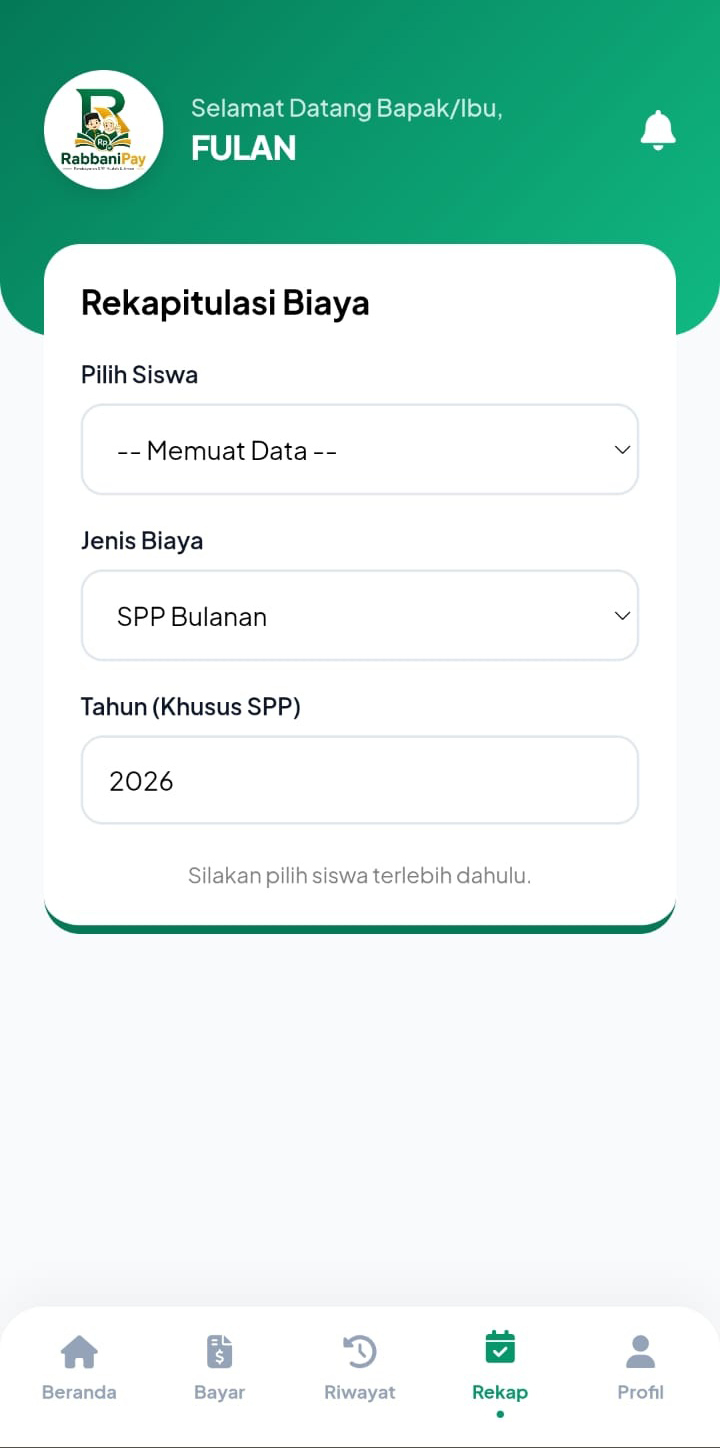720x1448 pixels.
Task: Click the FULAN user name
Action: [x=244, y=148]
